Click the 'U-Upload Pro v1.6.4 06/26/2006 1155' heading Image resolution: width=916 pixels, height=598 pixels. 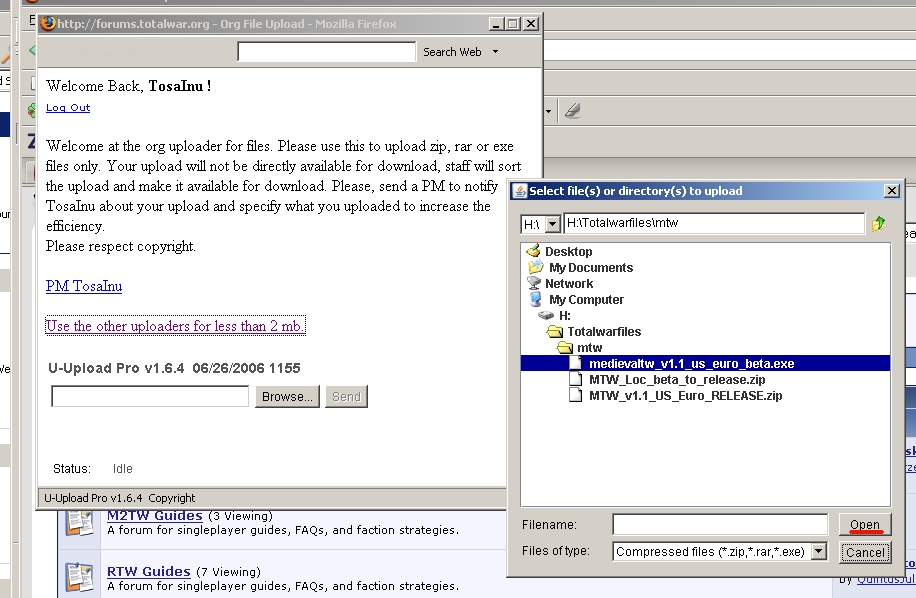(174, 368)
